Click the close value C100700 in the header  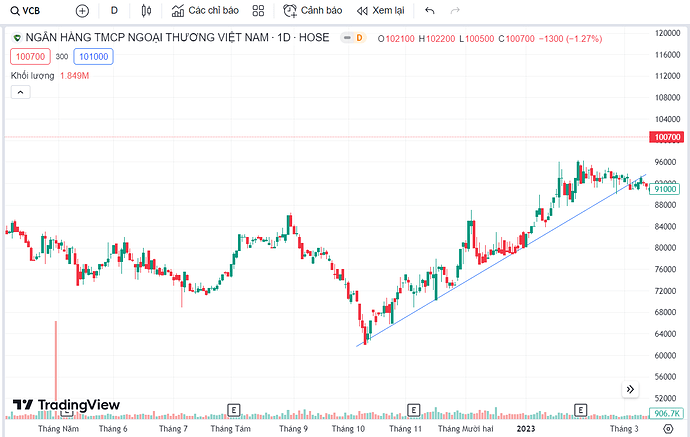click(x=517, y=39)
